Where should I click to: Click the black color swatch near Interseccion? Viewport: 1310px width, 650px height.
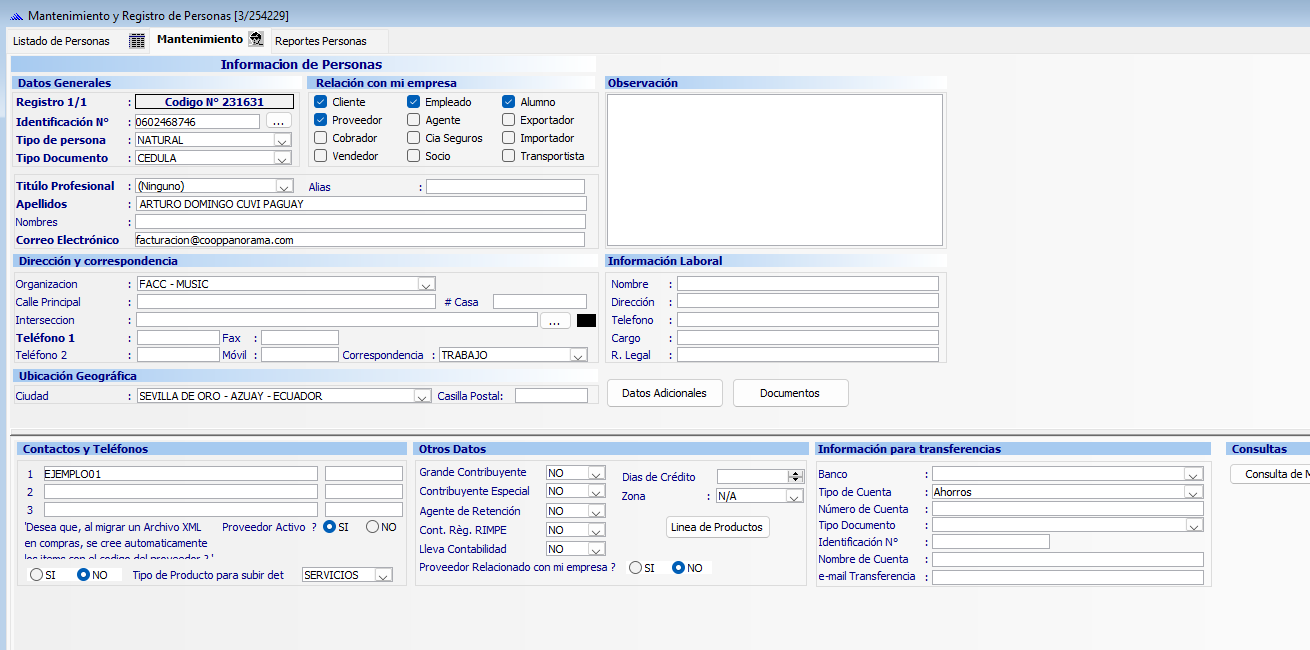coord(586,321)
